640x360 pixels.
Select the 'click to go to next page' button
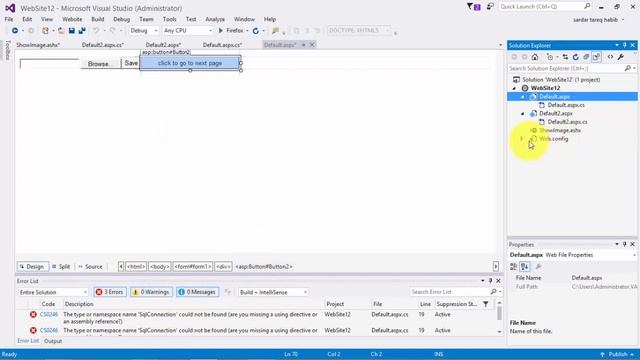[190, 63]
